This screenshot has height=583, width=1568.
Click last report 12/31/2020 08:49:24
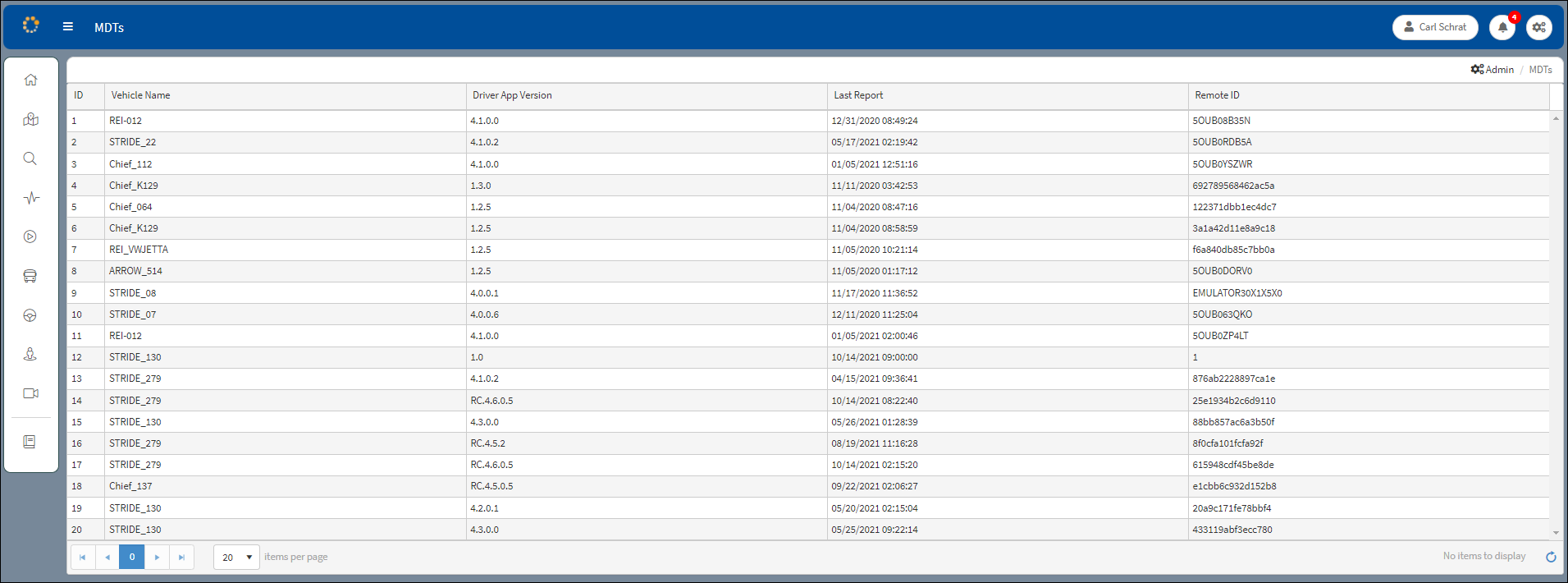1008,121
